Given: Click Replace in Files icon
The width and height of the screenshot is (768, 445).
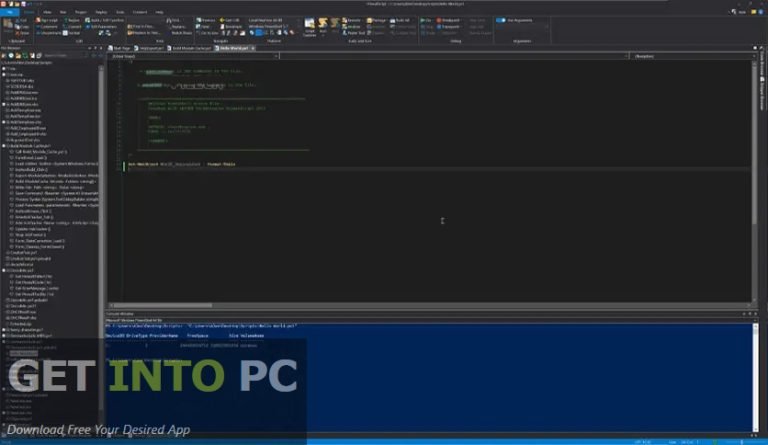Looking at the screenshot, I should pyautogui.click(x=130, y=33).
